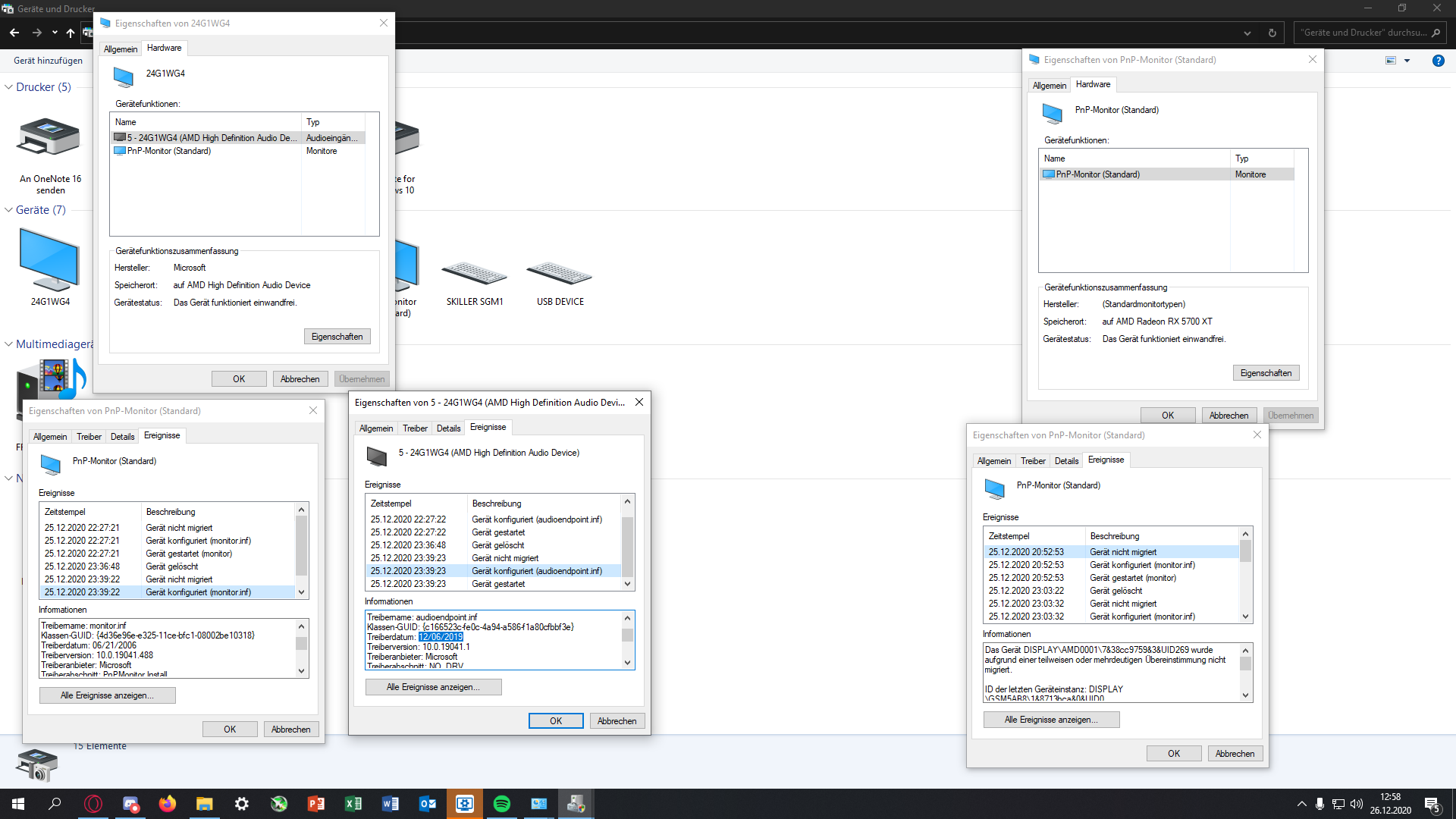
Task: Open network status tray icon
Action: click(1338, 804)
